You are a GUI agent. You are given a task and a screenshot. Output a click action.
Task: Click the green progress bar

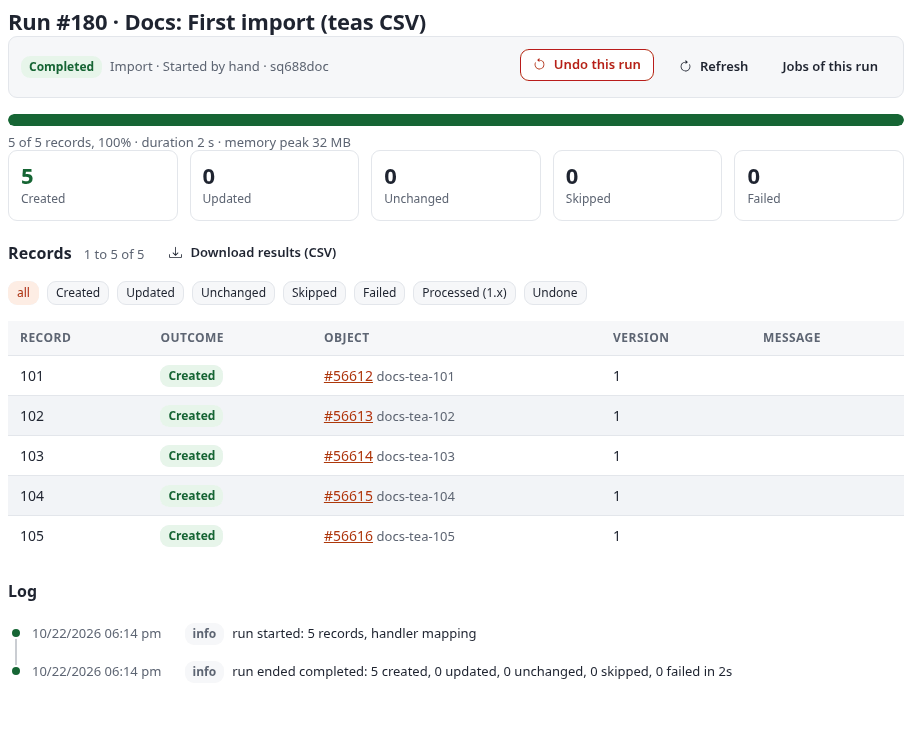456,120
